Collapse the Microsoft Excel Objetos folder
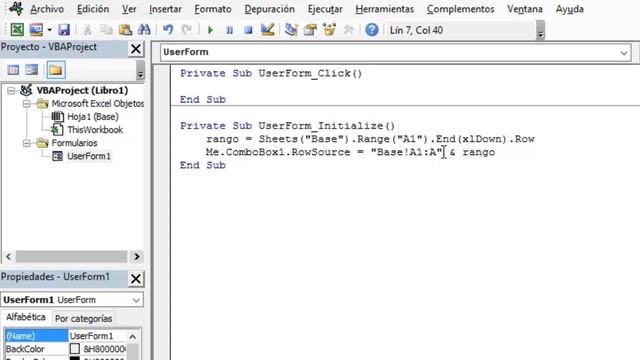Screen dimensions: 640x360 tap(27, 104)
